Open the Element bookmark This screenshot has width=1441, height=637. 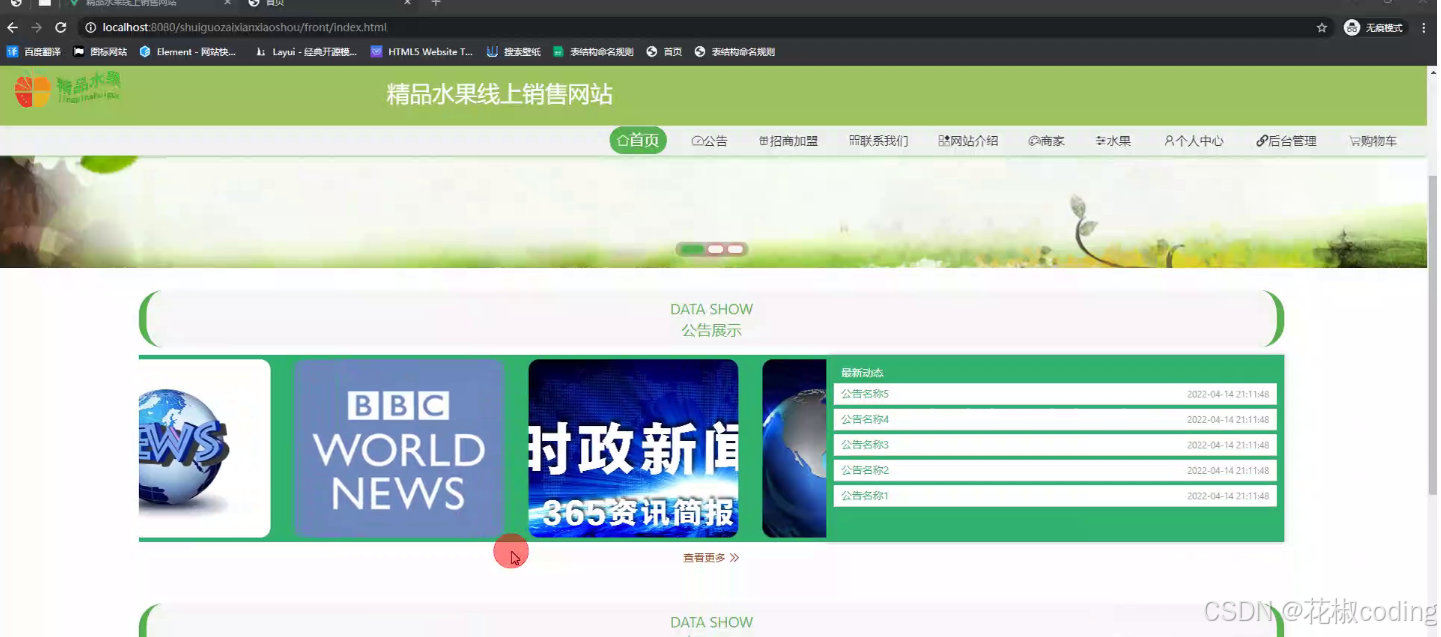coord(188,52)
